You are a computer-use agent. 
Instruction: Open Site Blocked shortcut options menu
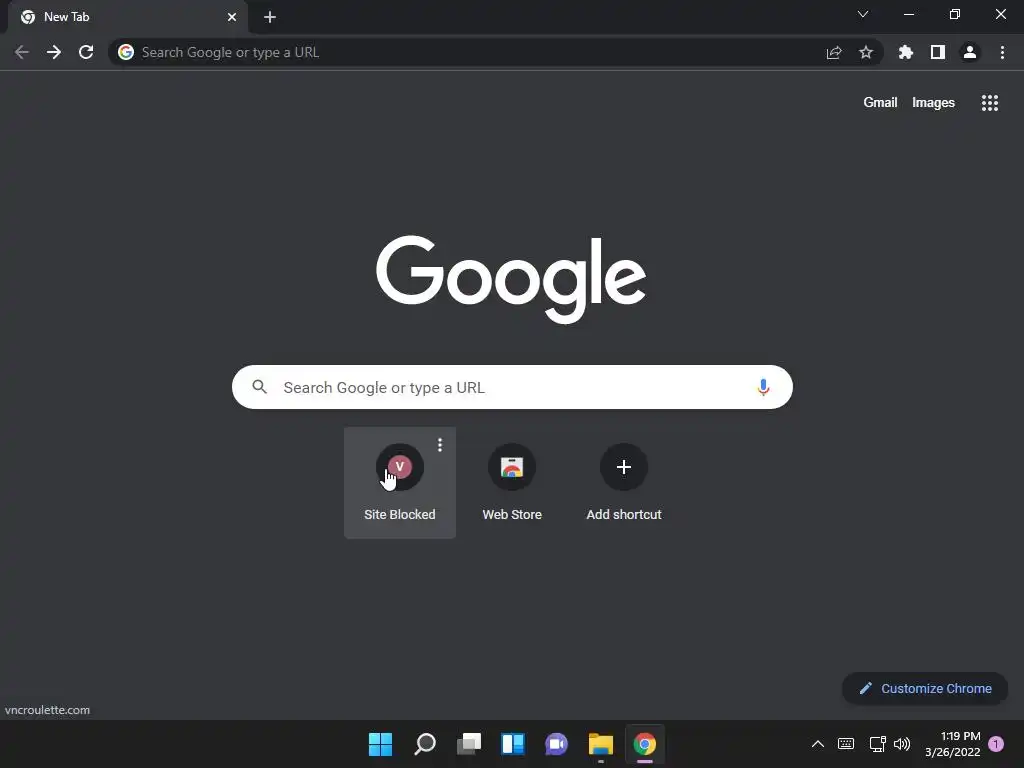click(440, 445)
